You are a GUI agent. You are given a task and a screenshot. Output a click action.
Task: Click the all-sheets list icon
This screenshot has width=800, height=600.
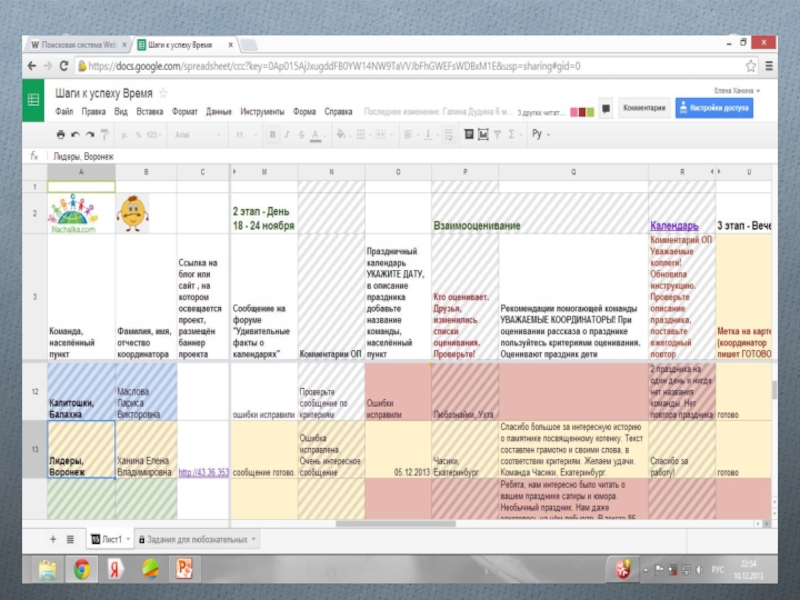pos(70,539)
